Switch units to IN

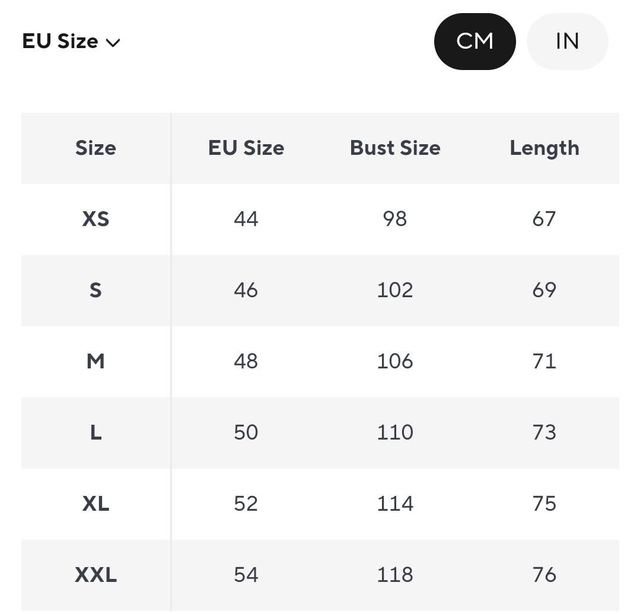[x=567, y=41]
